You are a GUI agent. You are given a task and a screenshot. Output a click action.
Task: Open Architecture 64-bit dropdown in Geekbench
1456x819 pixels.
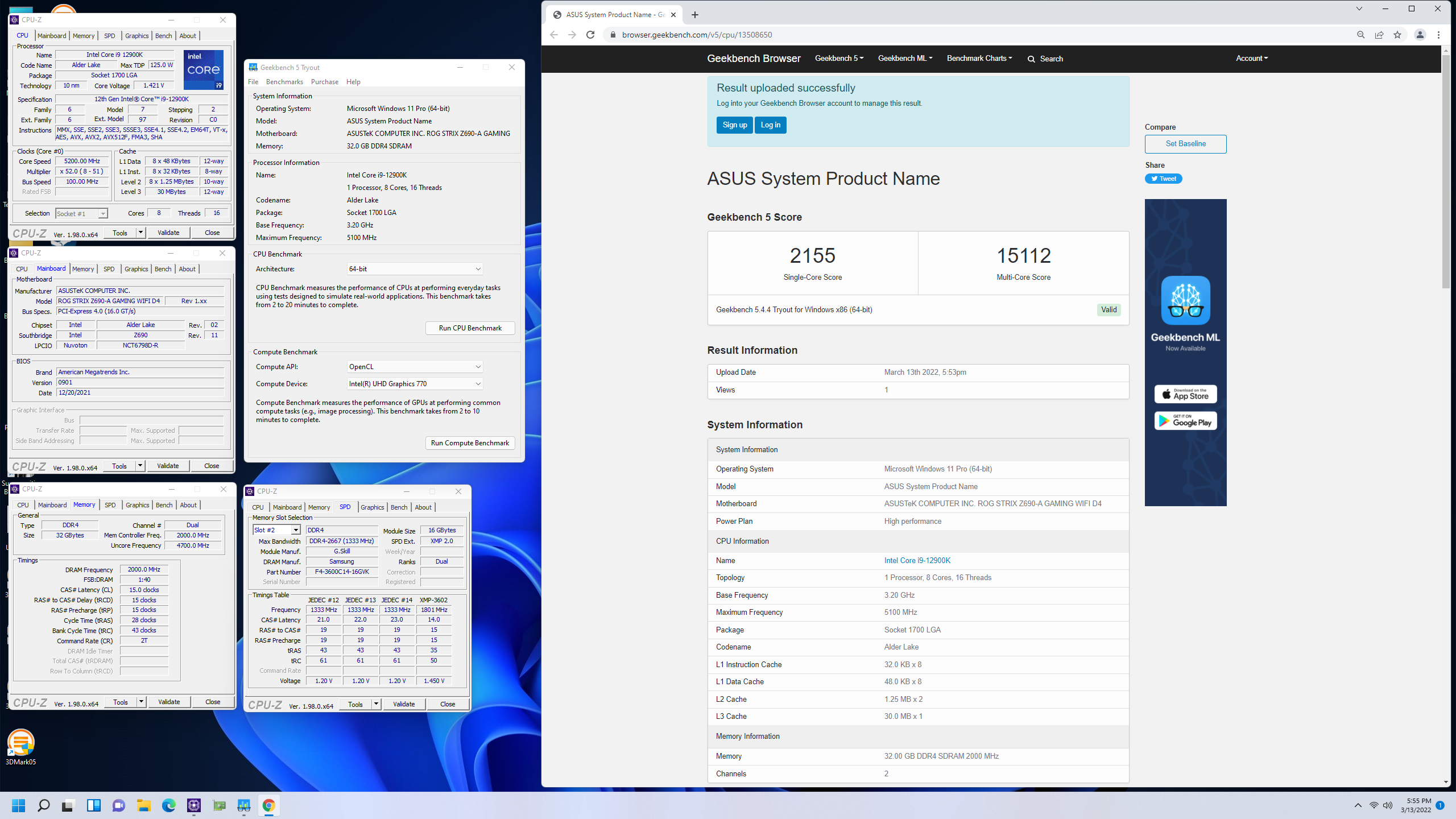[x=415, y=269]
